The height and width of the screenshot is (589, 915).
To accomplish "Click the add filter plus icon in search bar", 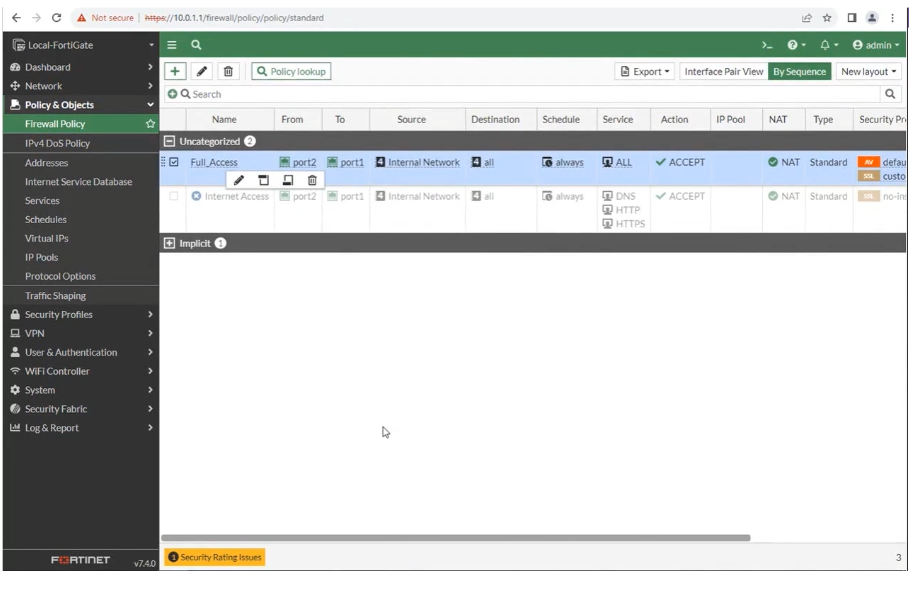I will [x=172, y=94].
